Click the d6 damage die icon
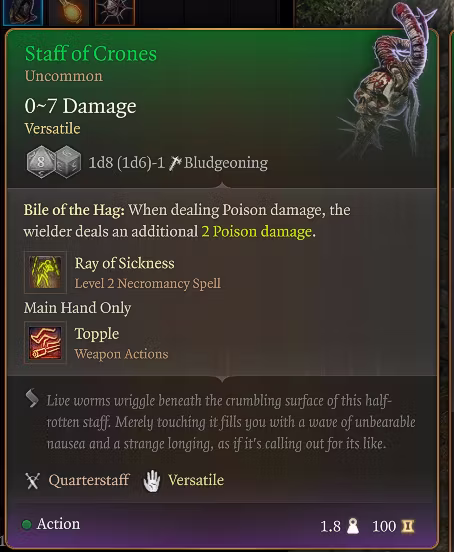 [x=68, y=162]
